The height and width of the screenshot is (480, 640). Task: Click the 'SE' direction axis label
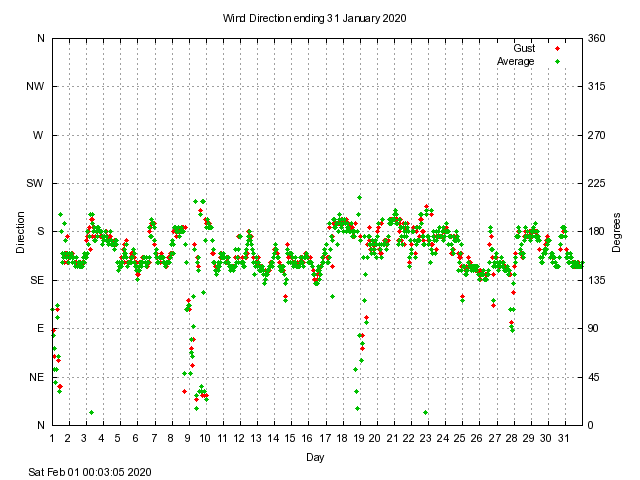37,280
